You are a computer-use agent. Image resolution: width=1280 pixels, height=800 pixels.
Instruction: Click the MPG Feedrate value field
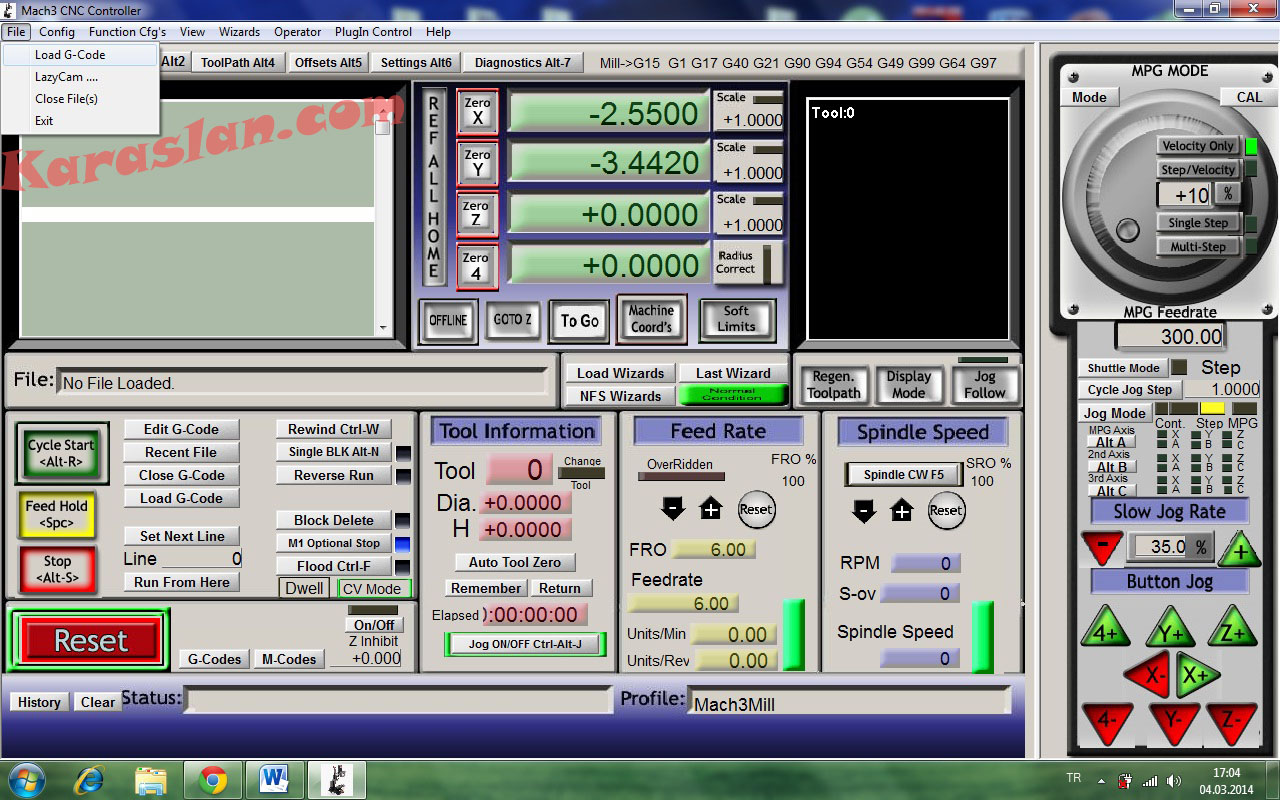[1170, 337]
